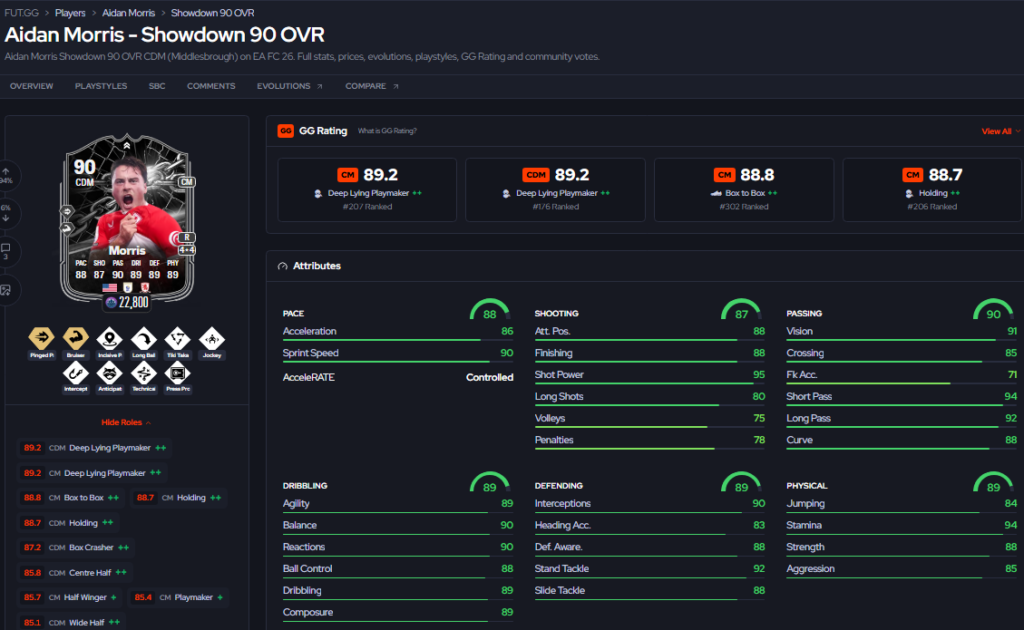The width and height of the screenshot is (1024, 630).
Task: Open the comments bubble icon showing 3
Action: coord(6,248)
